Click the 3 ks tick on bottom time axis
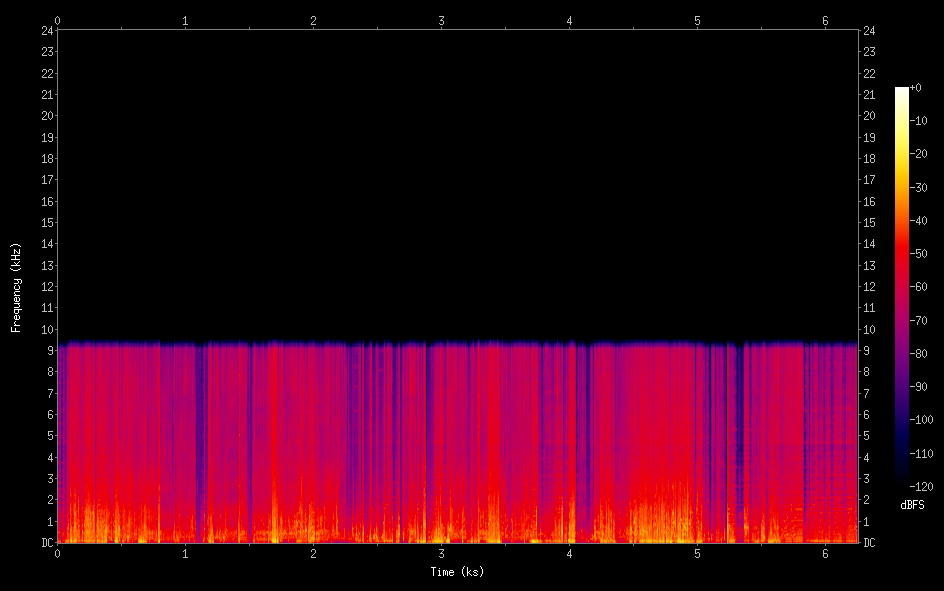944x591 pixels. click(442, 554)
